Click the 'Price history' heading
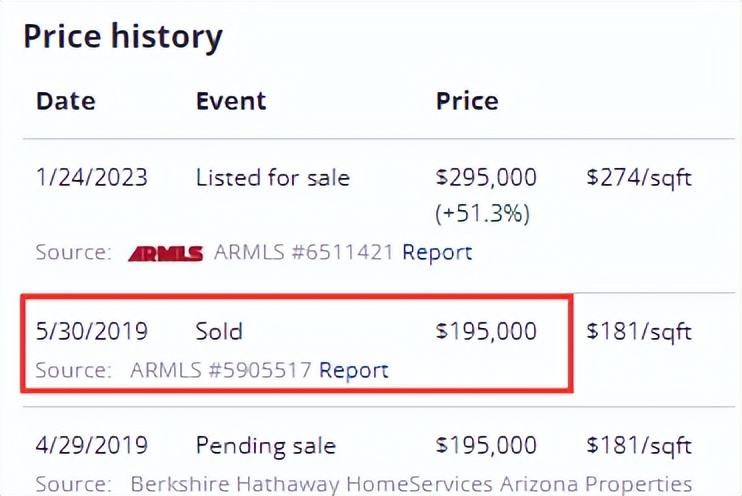Screen dimensions: 742x496 pyautogui.click(x=123, y=37)
